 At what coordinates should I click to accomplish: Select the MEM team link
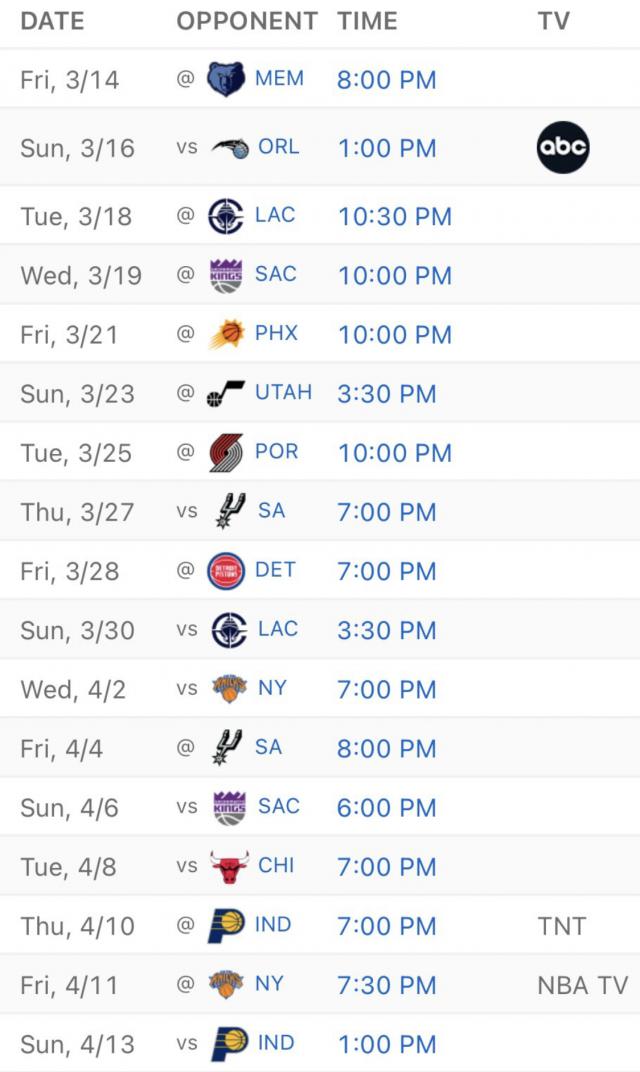point(279,78)
